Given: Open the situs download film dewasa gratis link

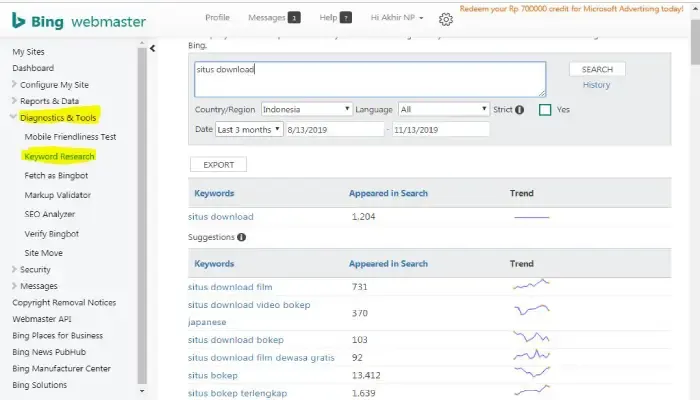Looking at the screenshot, I should [261, 358].
